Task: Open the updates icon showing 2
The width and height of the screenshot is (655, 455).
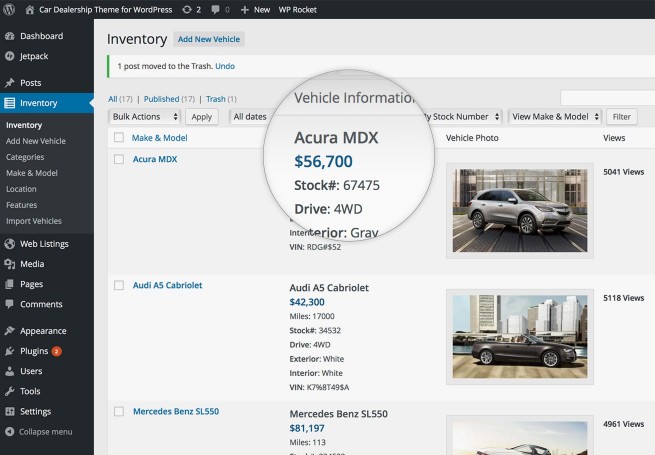Action: [x=187, y=9]
